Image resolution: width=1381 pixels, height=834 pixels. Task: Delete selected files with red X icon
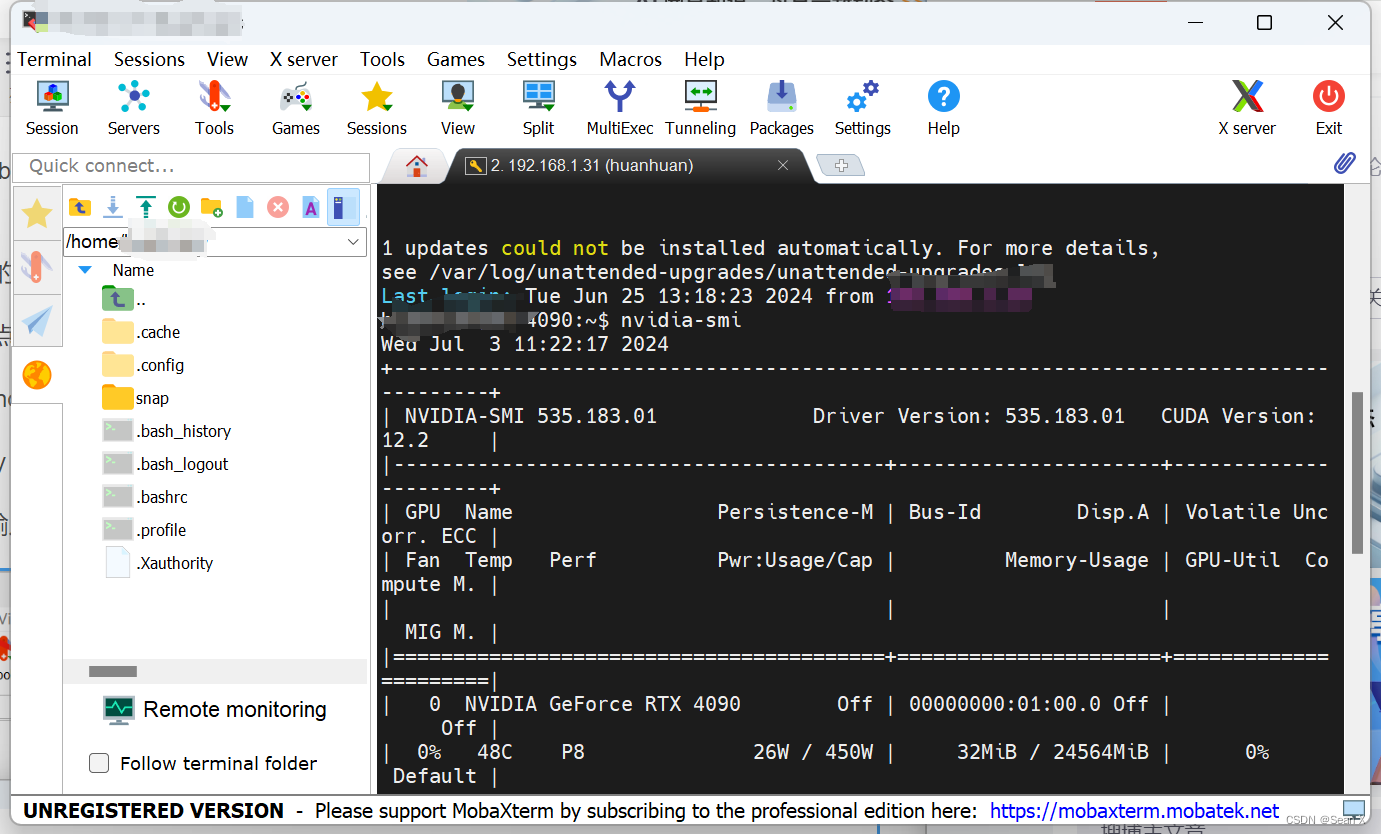[278, 207]
